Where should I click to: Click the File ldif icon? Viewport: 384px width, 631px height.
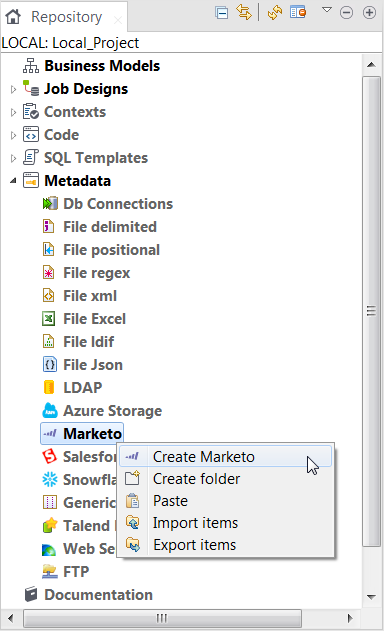click(x=49, y=342)
